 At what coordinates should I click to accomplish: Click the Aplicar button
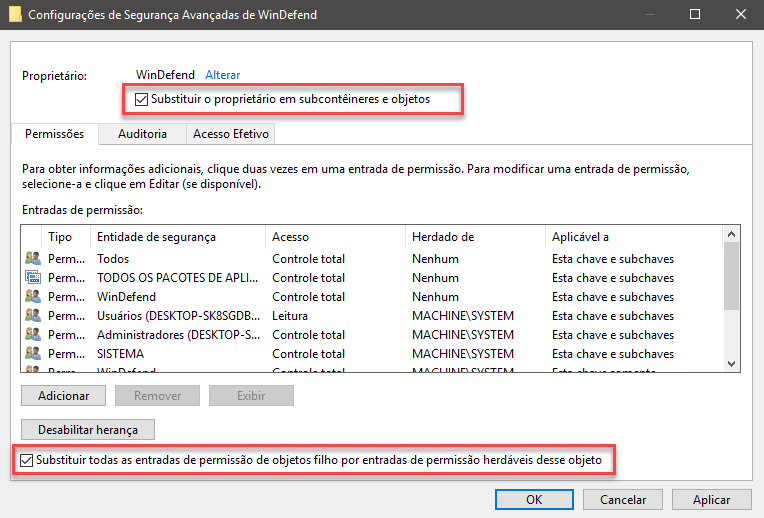coord(711,499)
